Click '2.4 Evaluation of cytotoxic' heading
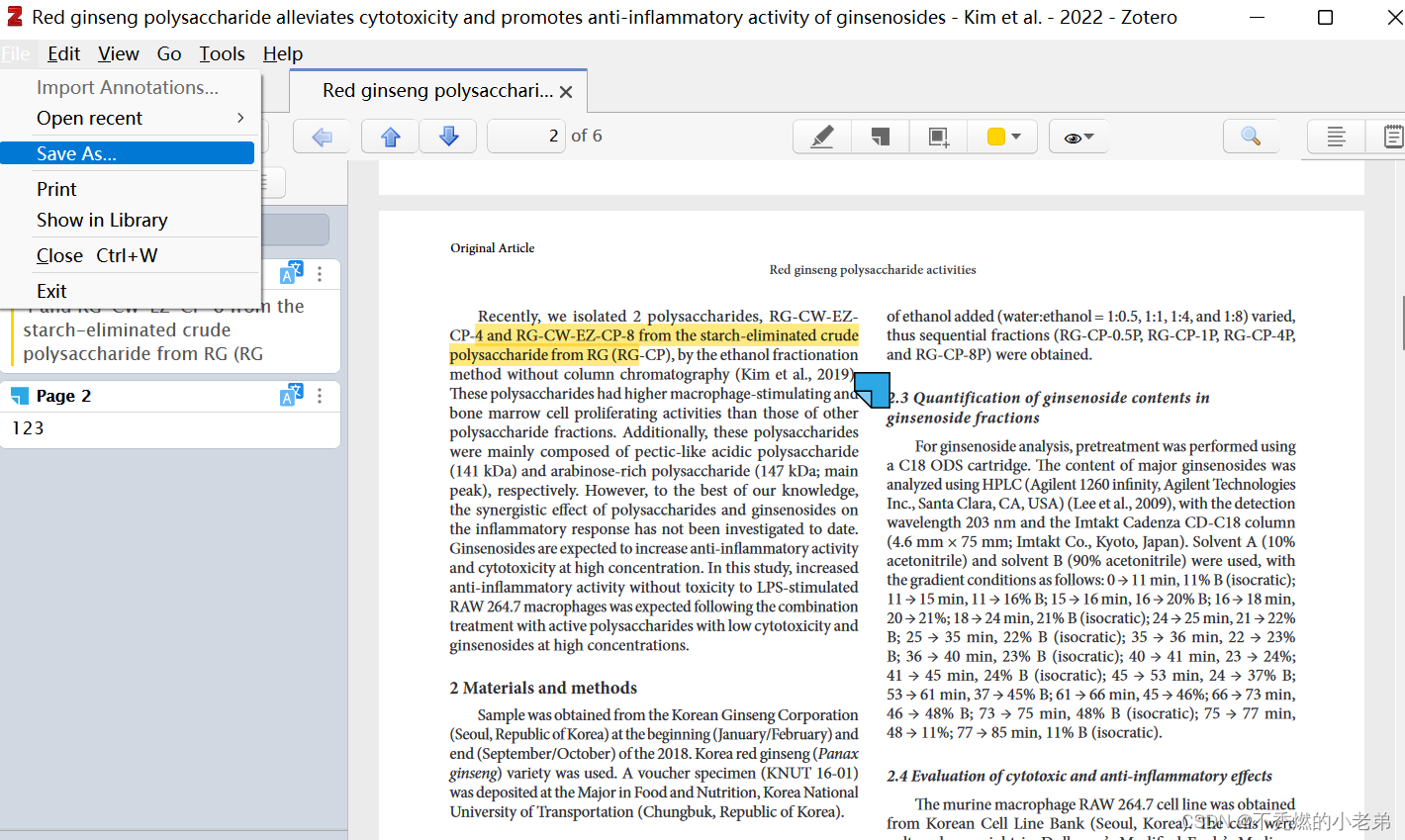 (1079, 776)
